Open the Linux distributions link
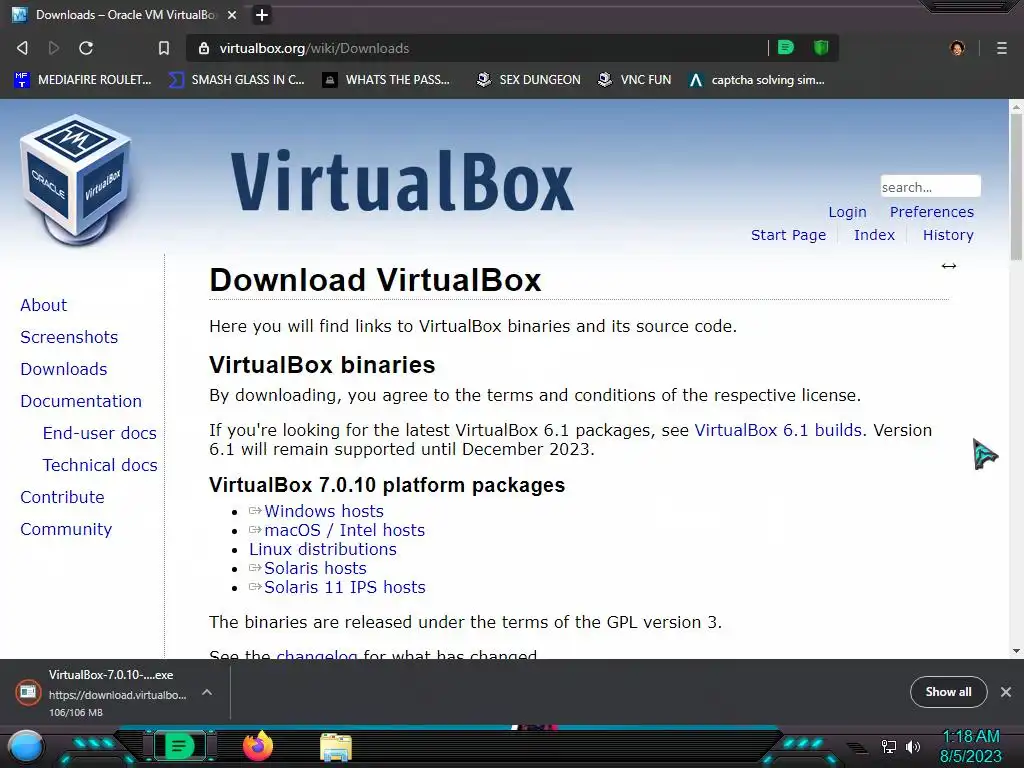This screenshot has width=1024, height=768. 323,549
